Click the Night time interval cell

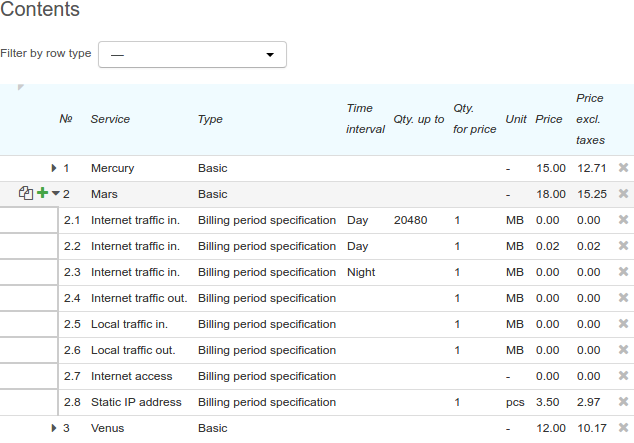tap(361, 272)
